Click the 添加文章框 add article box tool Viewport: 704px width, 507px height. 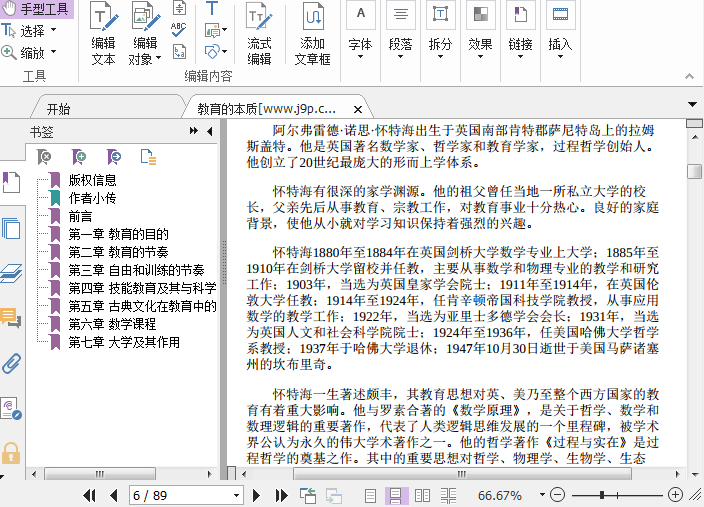tap(312, 34)
